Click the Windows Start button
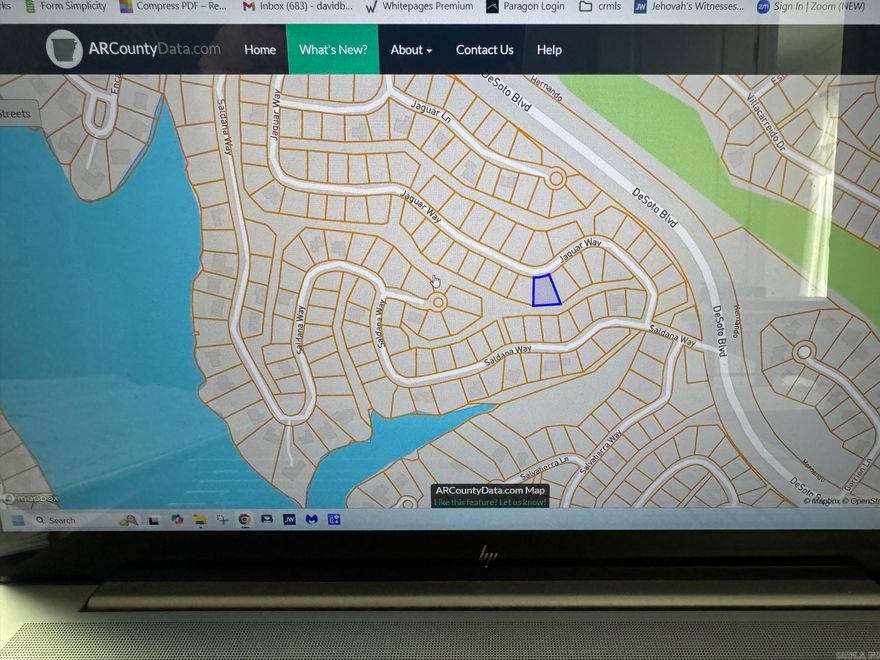This screenshot has width=880, height=660. pyautogui.click(x=17, y=520)
